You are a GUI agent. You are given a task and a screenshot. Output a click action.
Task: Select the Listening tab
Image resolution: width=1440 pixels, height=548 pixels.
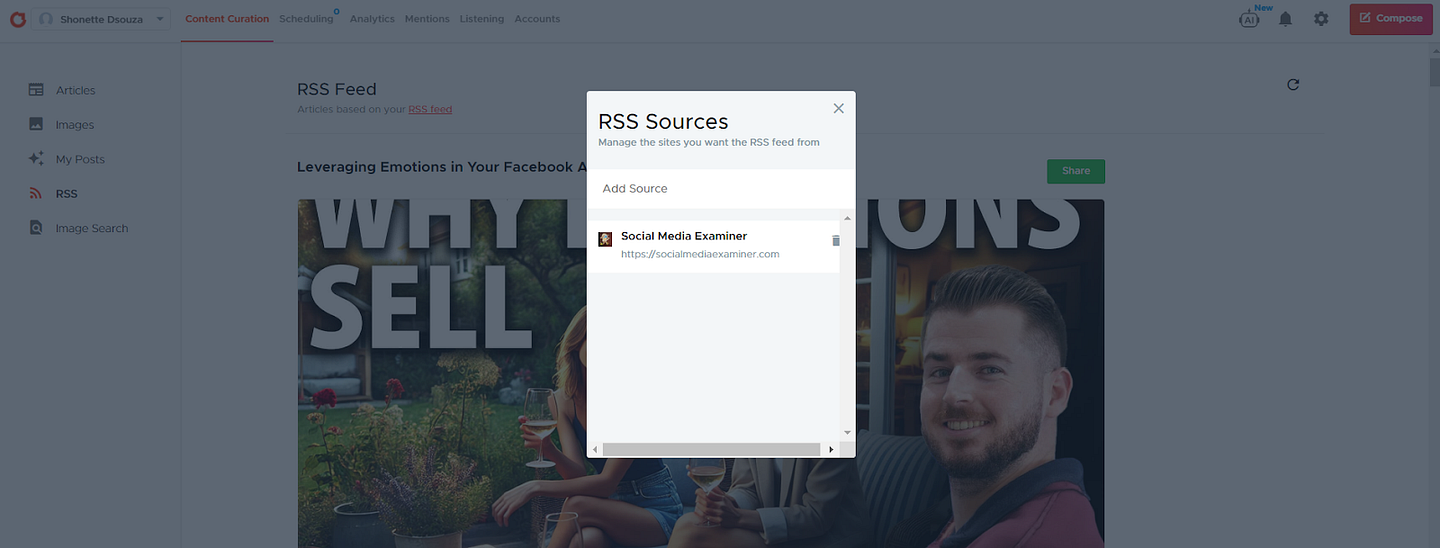[482, 19]
